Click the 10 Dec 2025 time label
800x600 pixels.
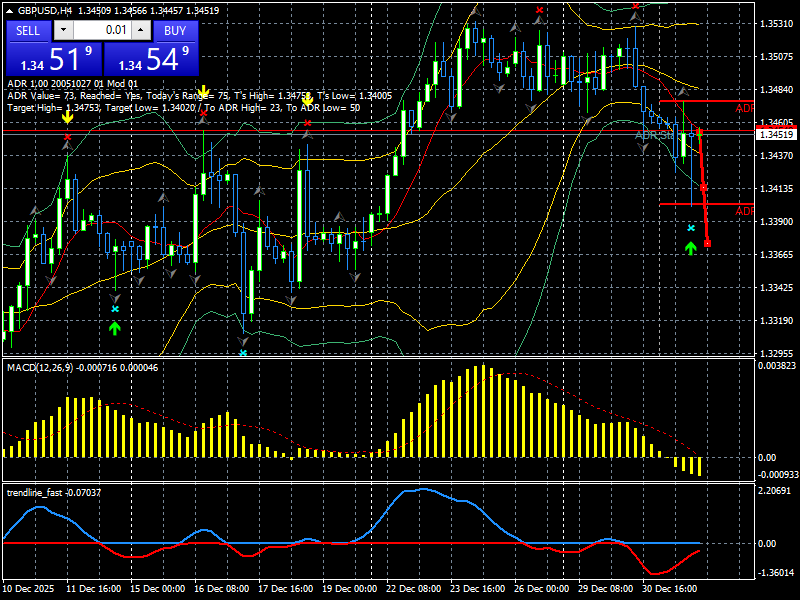click(28, 588)
